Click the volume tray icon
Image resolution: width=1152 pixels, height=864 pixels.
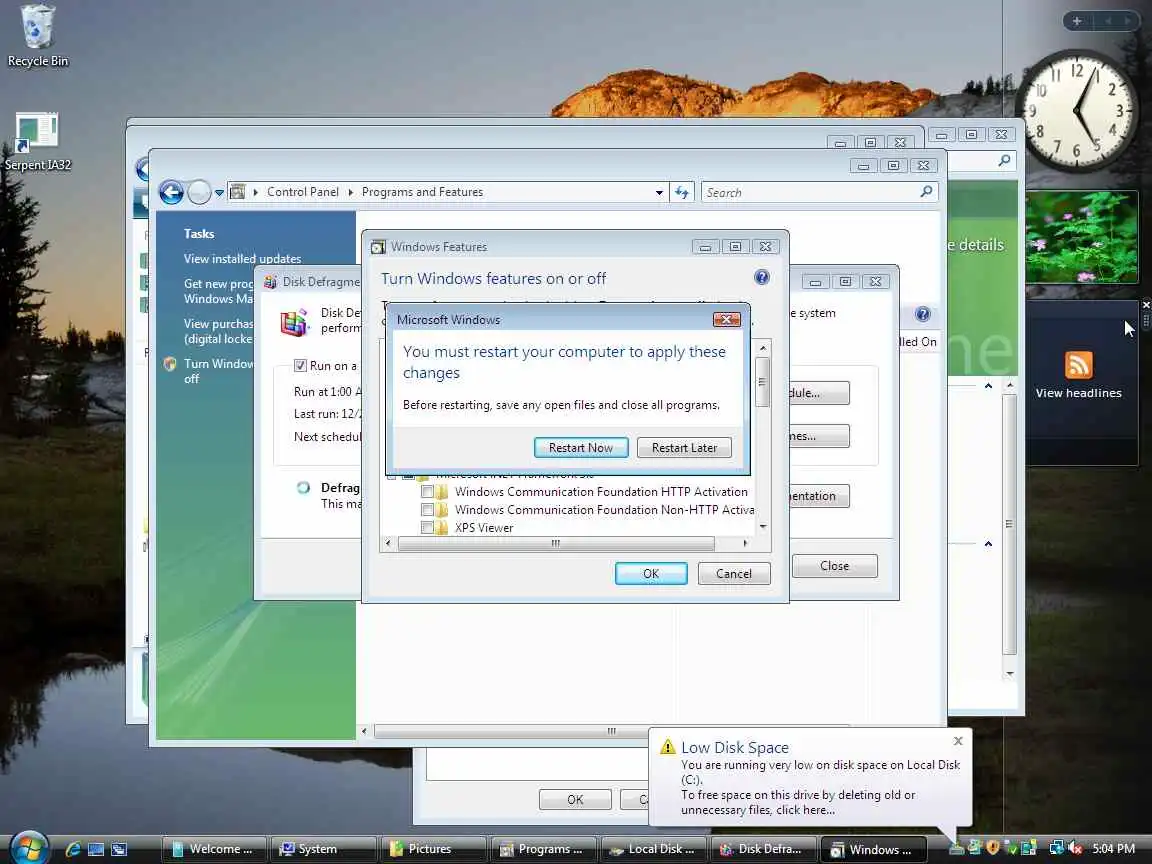(x=1076, y=848)
